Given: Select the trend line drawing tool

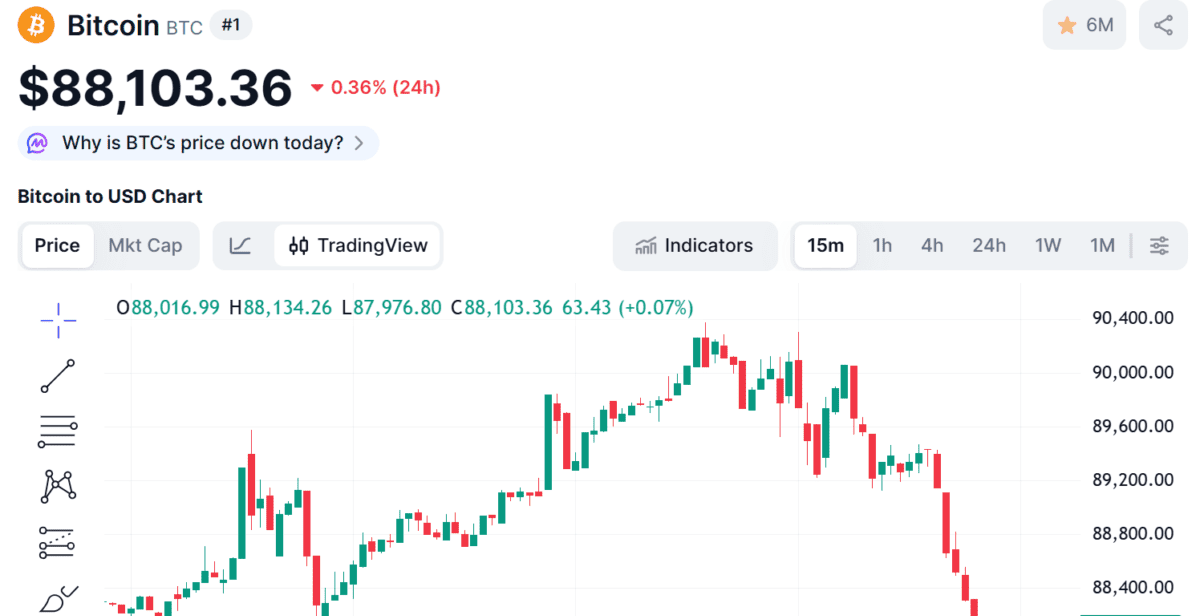Looking at the screenshot, I should tap(58, 375).
